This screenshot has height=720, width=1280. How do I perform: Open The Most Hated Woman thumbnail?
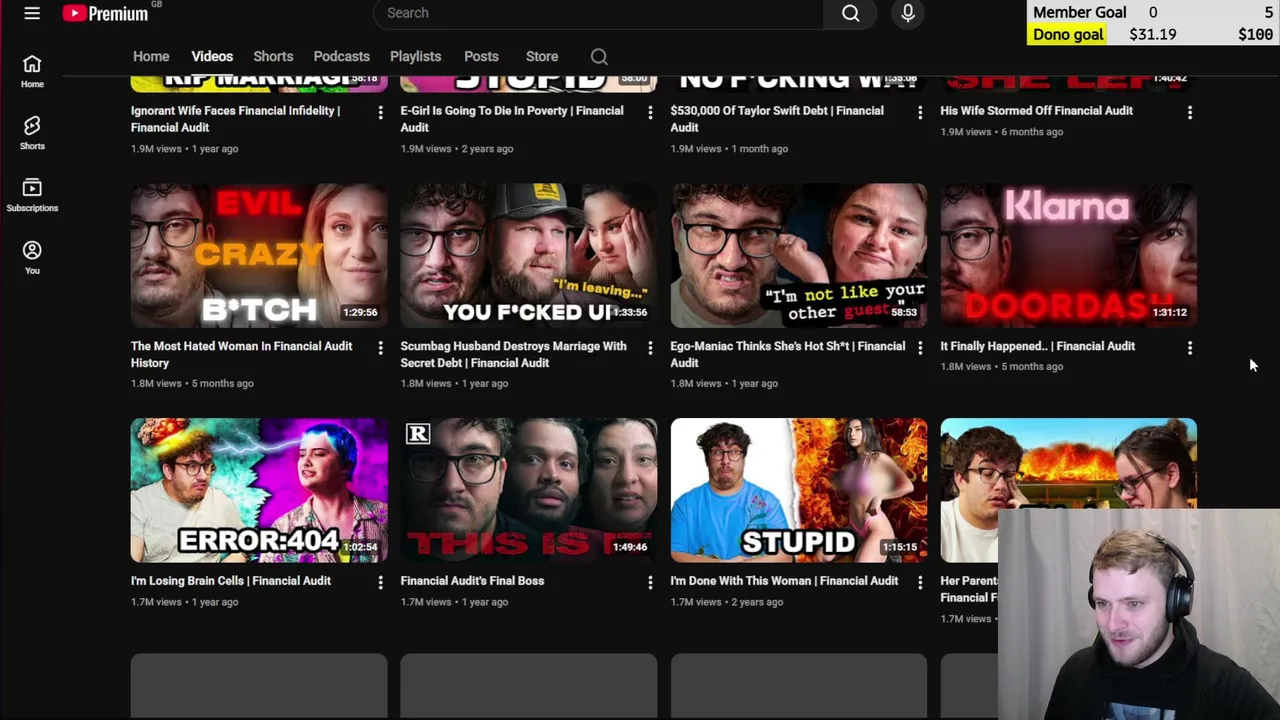[x=259, y=255]
